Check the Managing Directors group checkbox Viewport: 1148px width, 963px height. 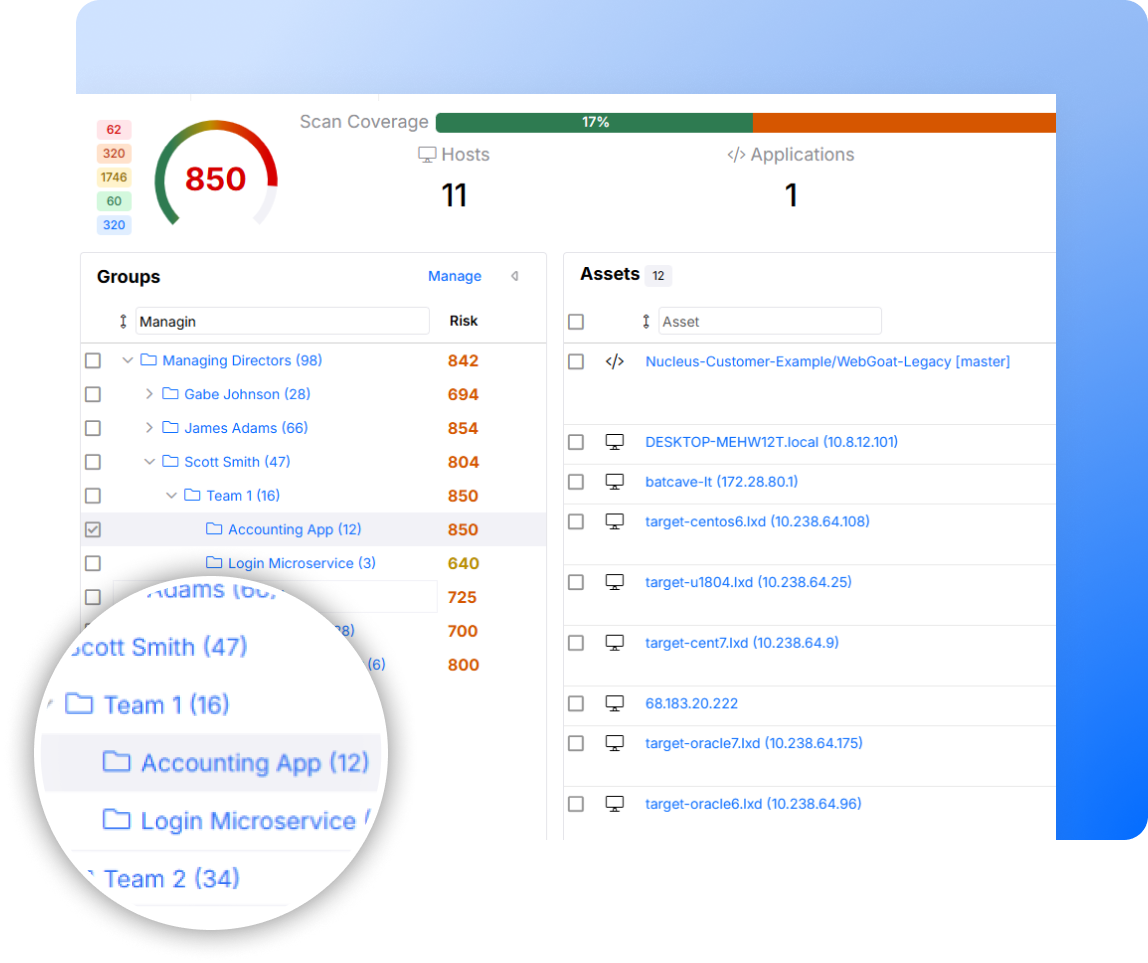pos(93,360)
